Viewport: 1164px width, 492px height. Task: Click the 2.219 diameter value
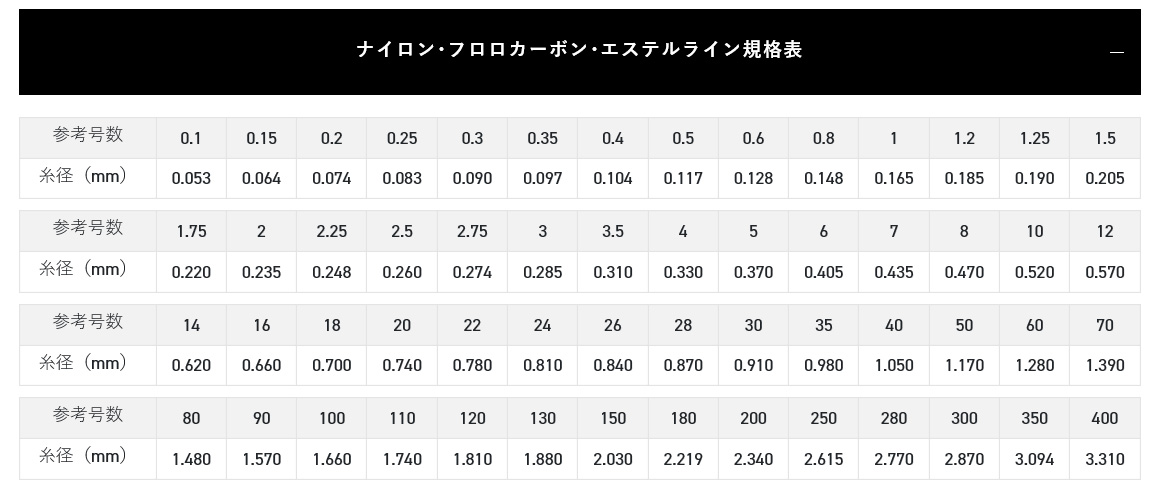683,459
